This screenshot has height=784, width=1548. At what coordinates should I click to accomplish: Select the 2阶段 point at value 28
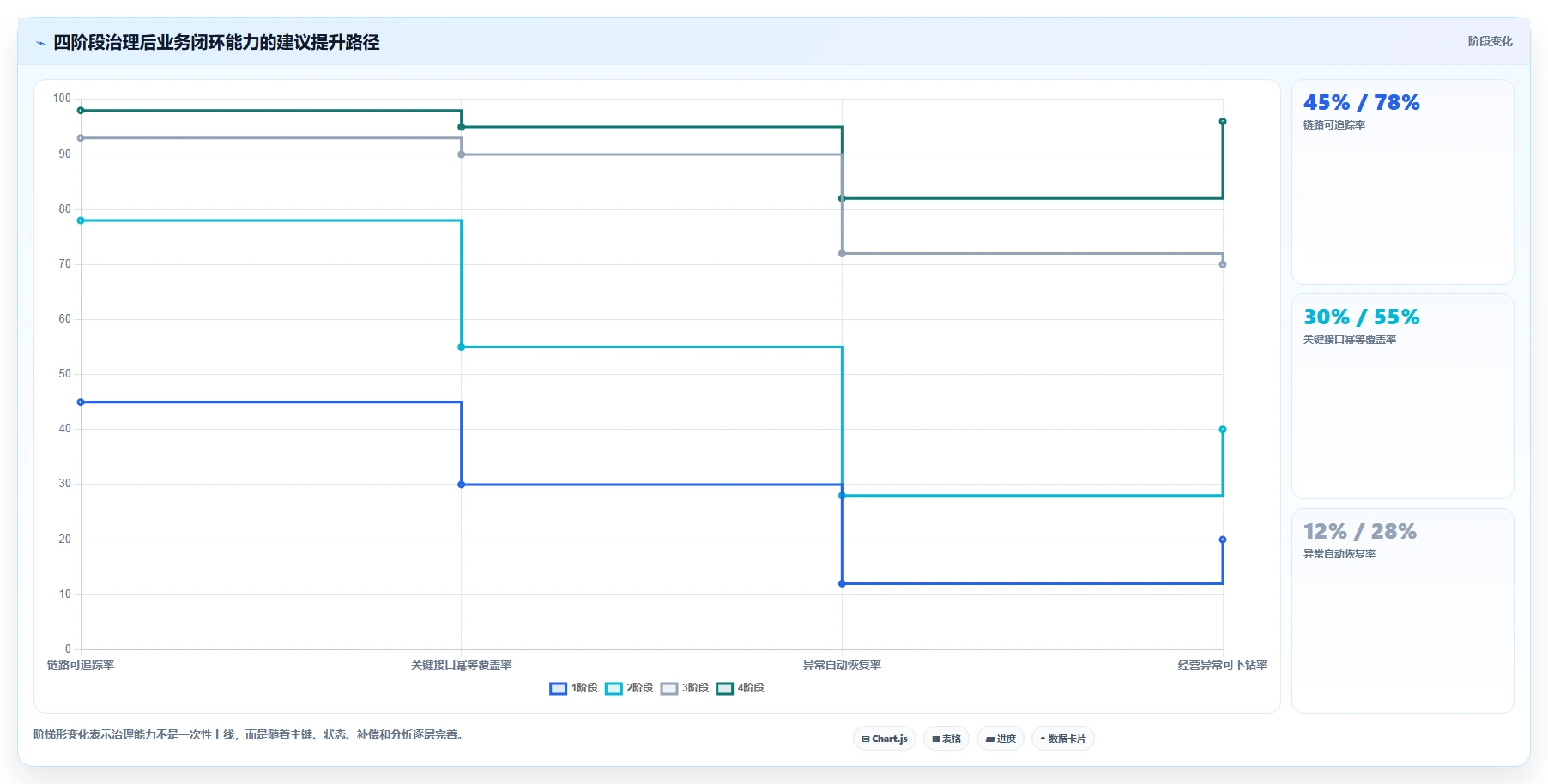point(842,496)
